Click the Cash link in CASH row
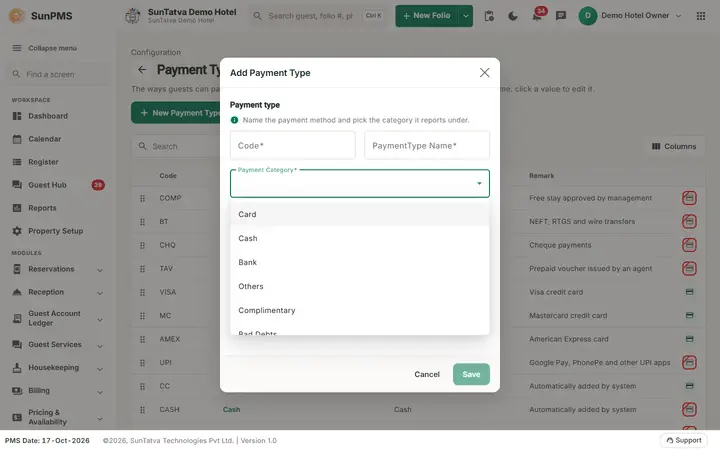The image size is (720, 450). tap(231, 409)
